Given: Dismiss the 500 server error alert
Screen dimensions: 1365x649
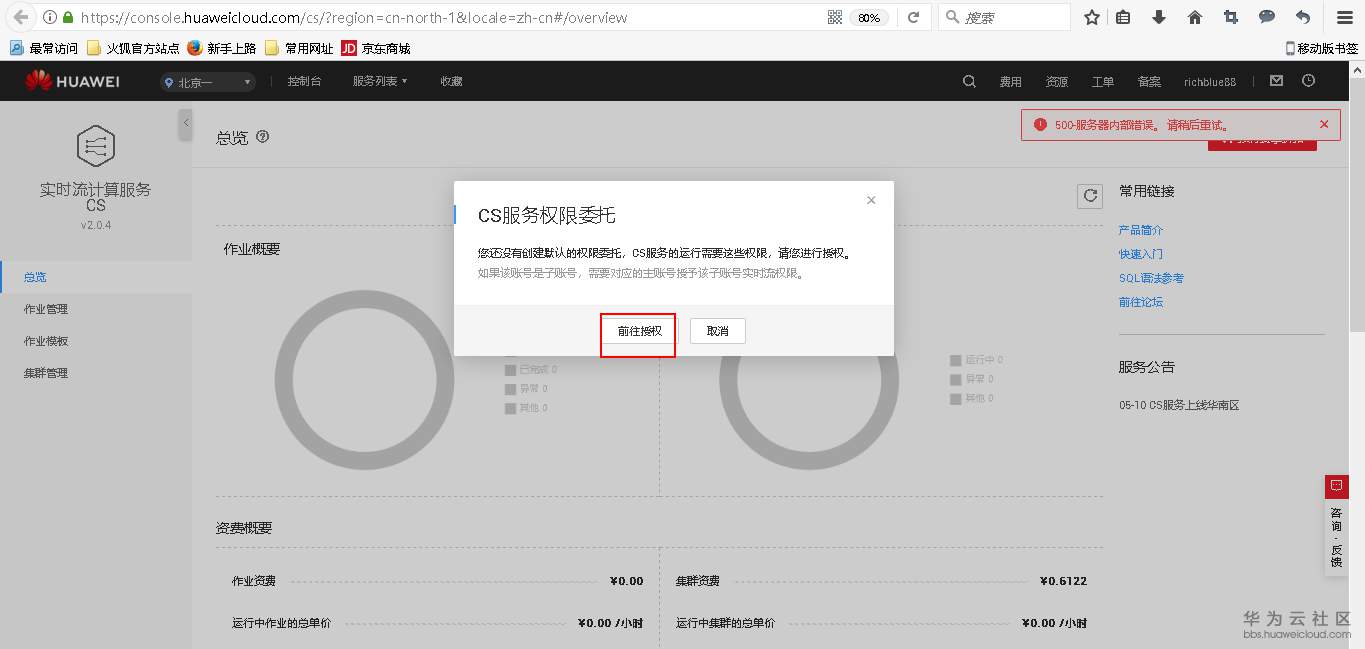Looking at the screenshot, I should pyautogui.click(x=1323, y=124).
